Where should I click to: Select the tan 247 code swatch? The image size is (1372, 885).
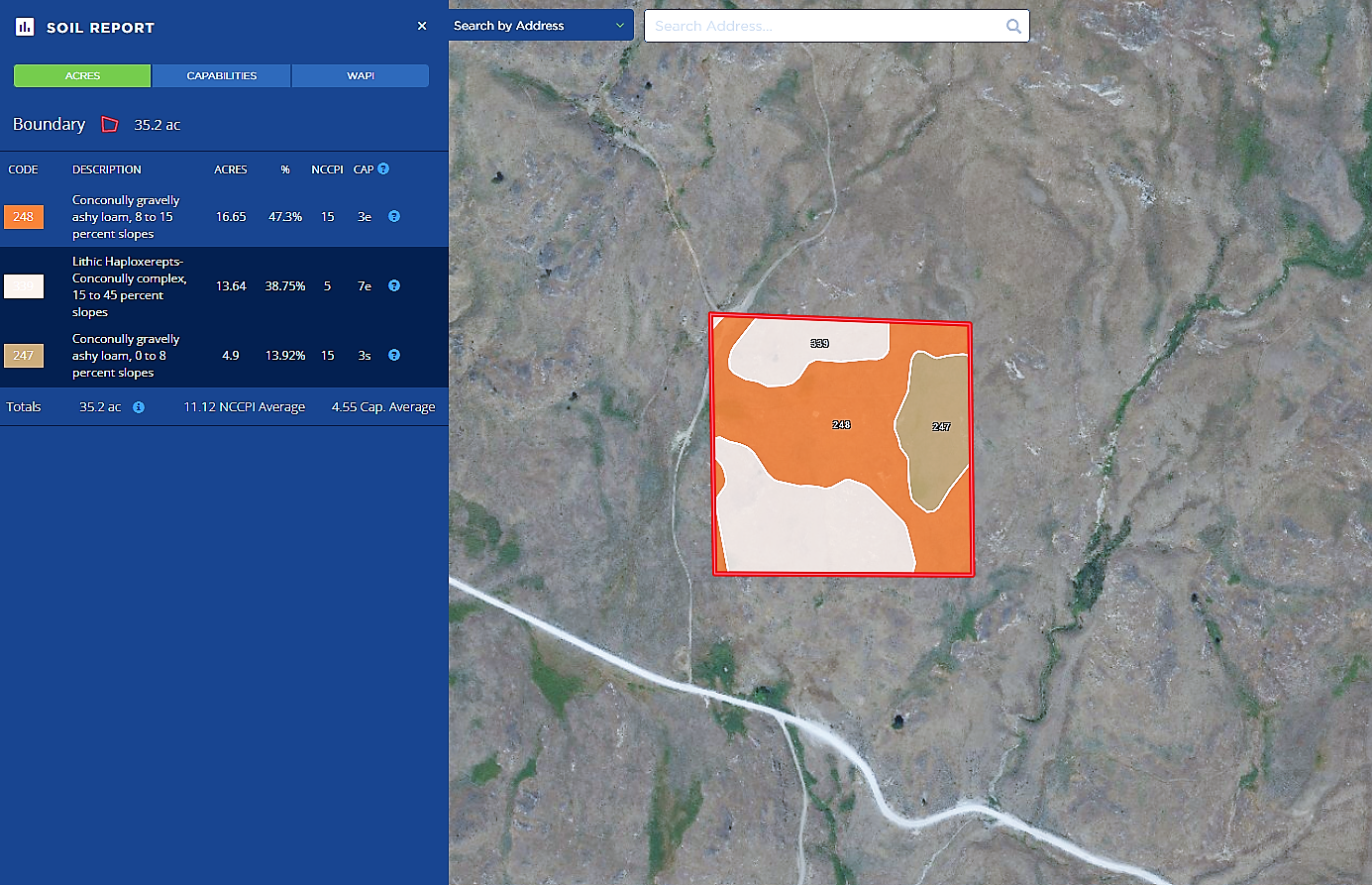[24, 356]
